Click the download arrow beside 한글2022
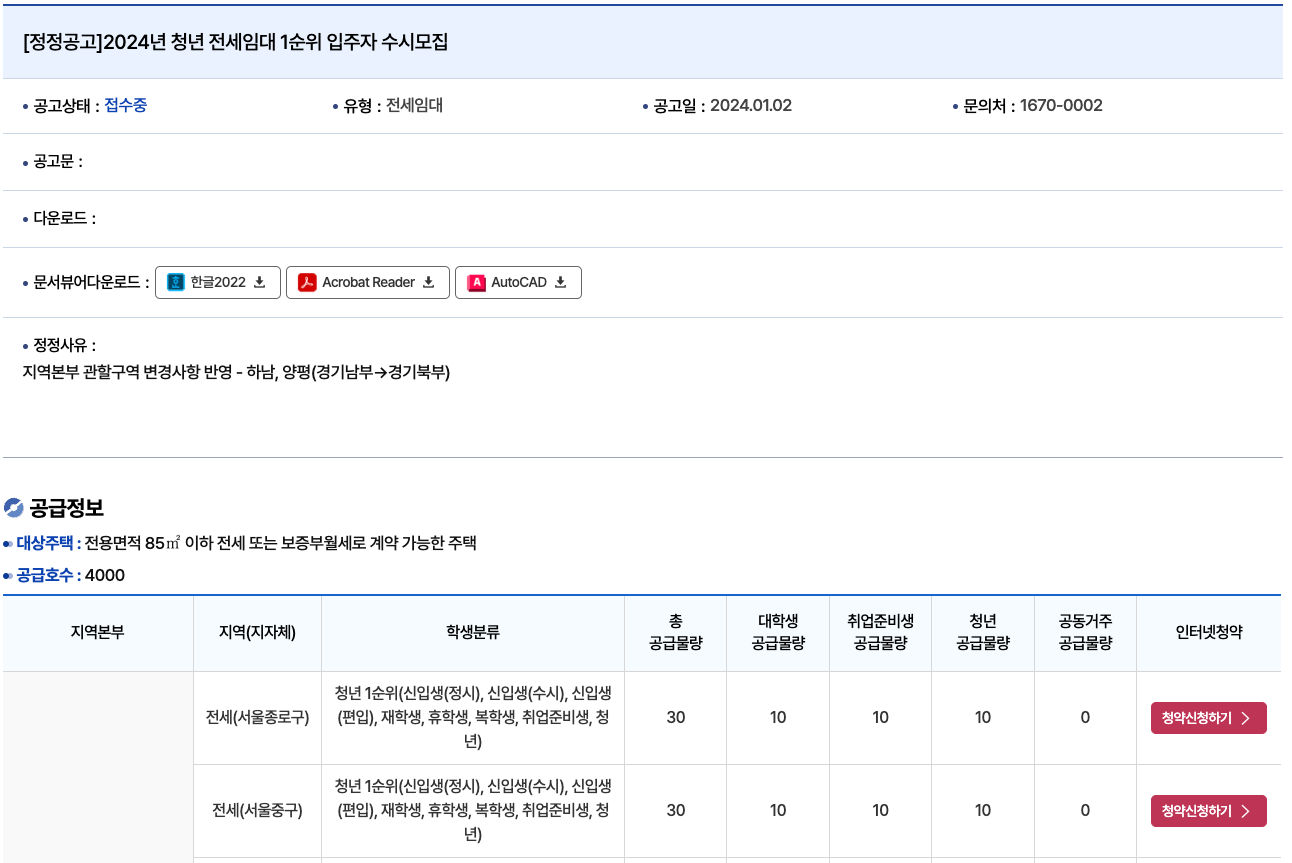The image size is (1292, 863). pos(260,282)
